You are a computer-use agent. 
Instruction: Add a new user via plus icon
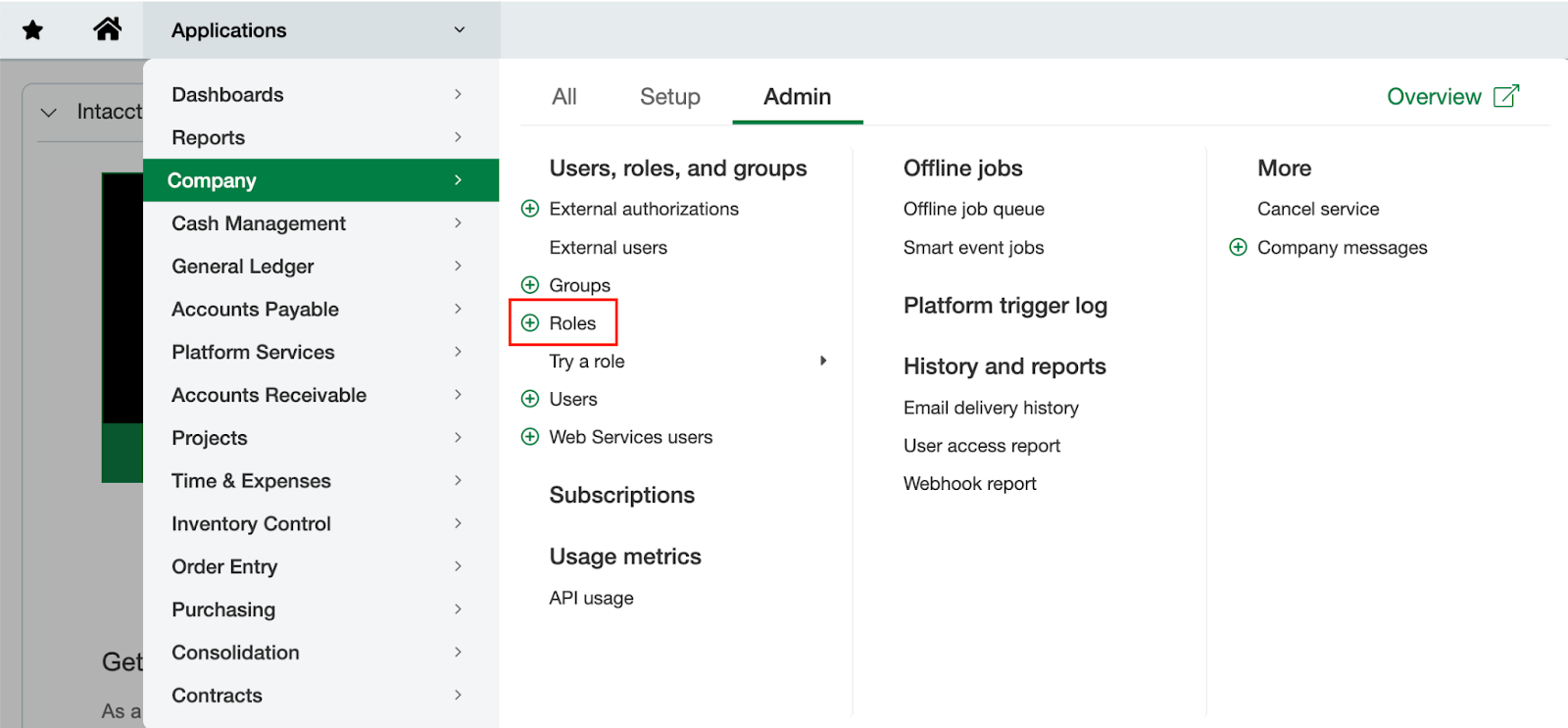tap(530, 399)
